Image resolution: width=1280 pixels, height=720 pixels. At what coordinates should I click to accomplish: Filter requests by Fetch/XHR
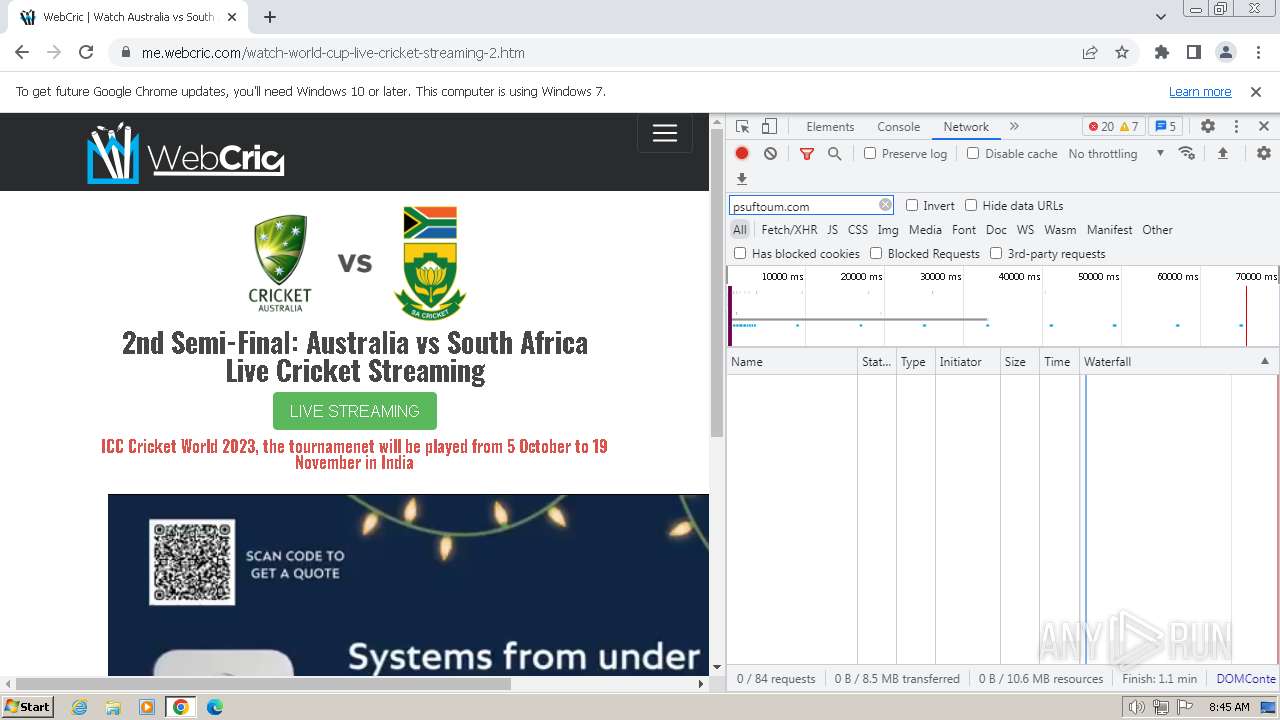pyautogui.click(x=789, y=230)
